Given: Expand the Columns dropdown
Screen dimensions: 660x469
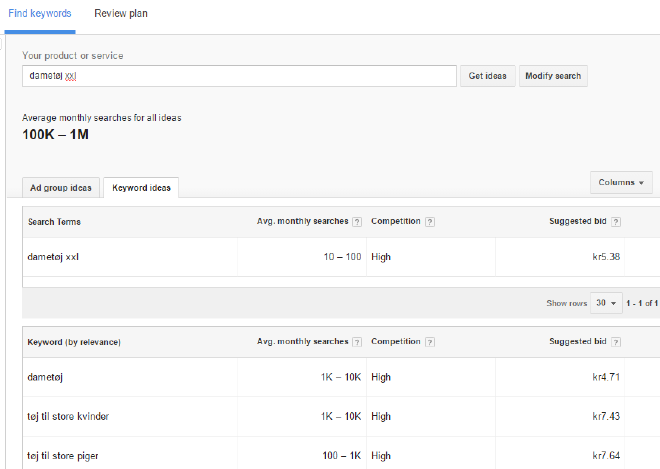Looking at the screenshot, I should coord(621,183).
